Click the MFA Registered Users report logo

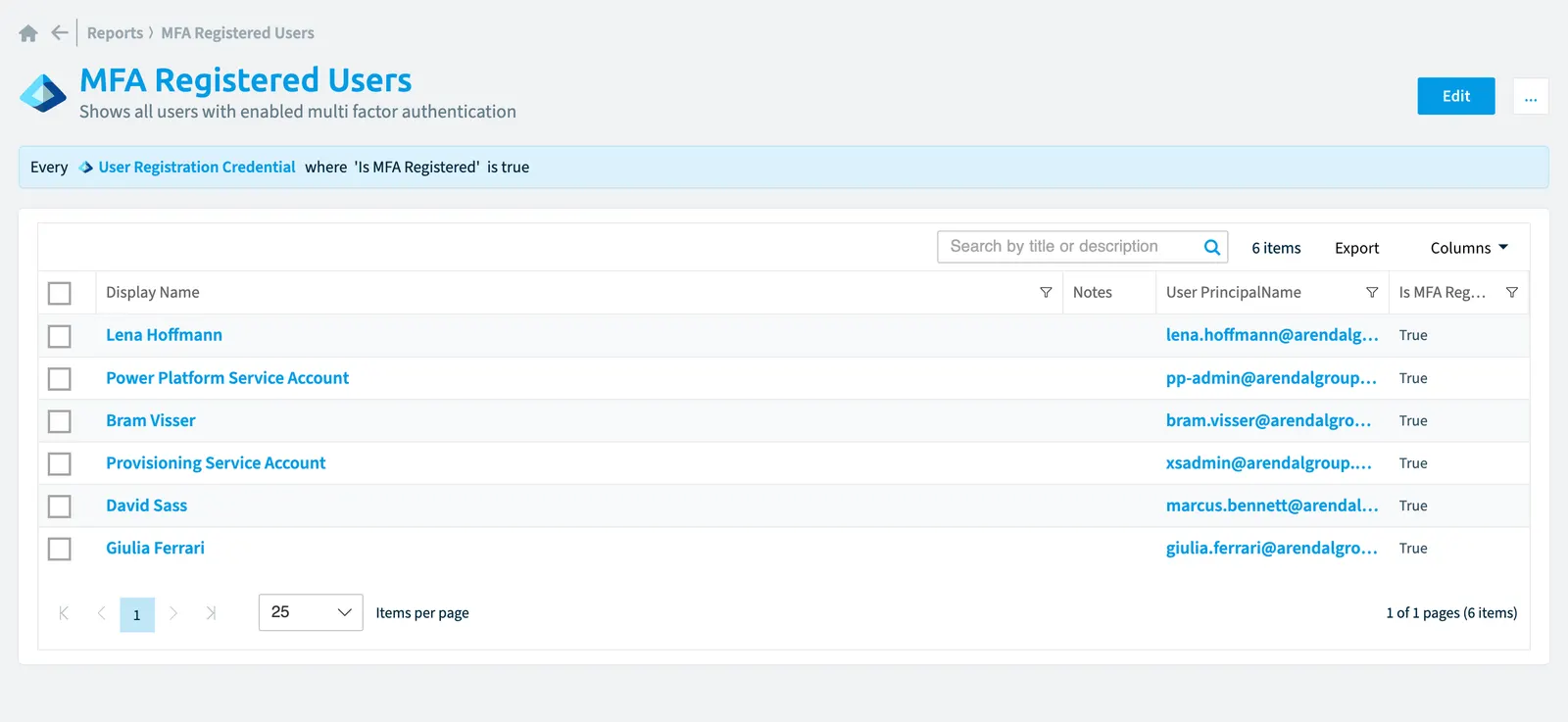tap(43, 93)
